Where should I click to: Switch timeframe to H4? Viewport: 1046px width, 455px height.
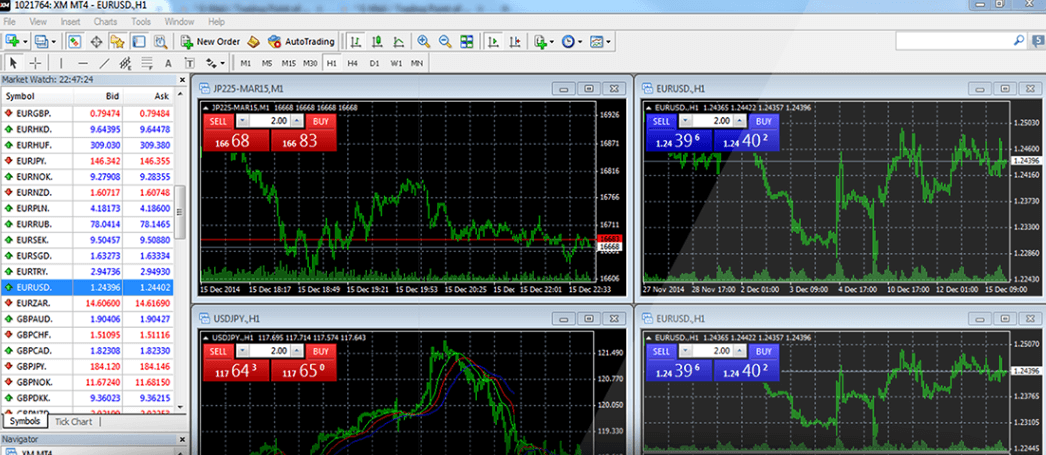tap(353, 63)
